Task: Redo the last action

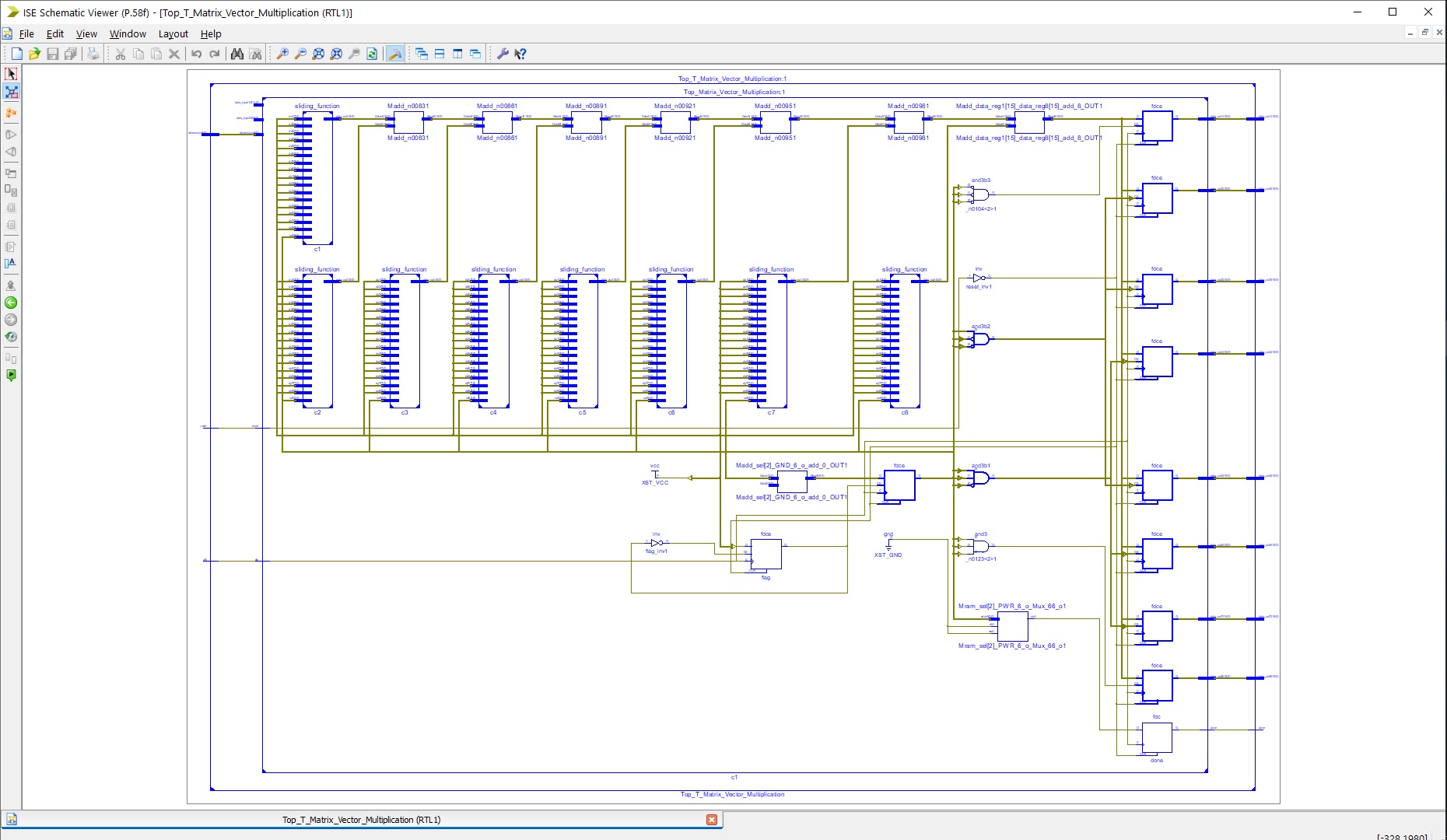Action: pos(214,54)
